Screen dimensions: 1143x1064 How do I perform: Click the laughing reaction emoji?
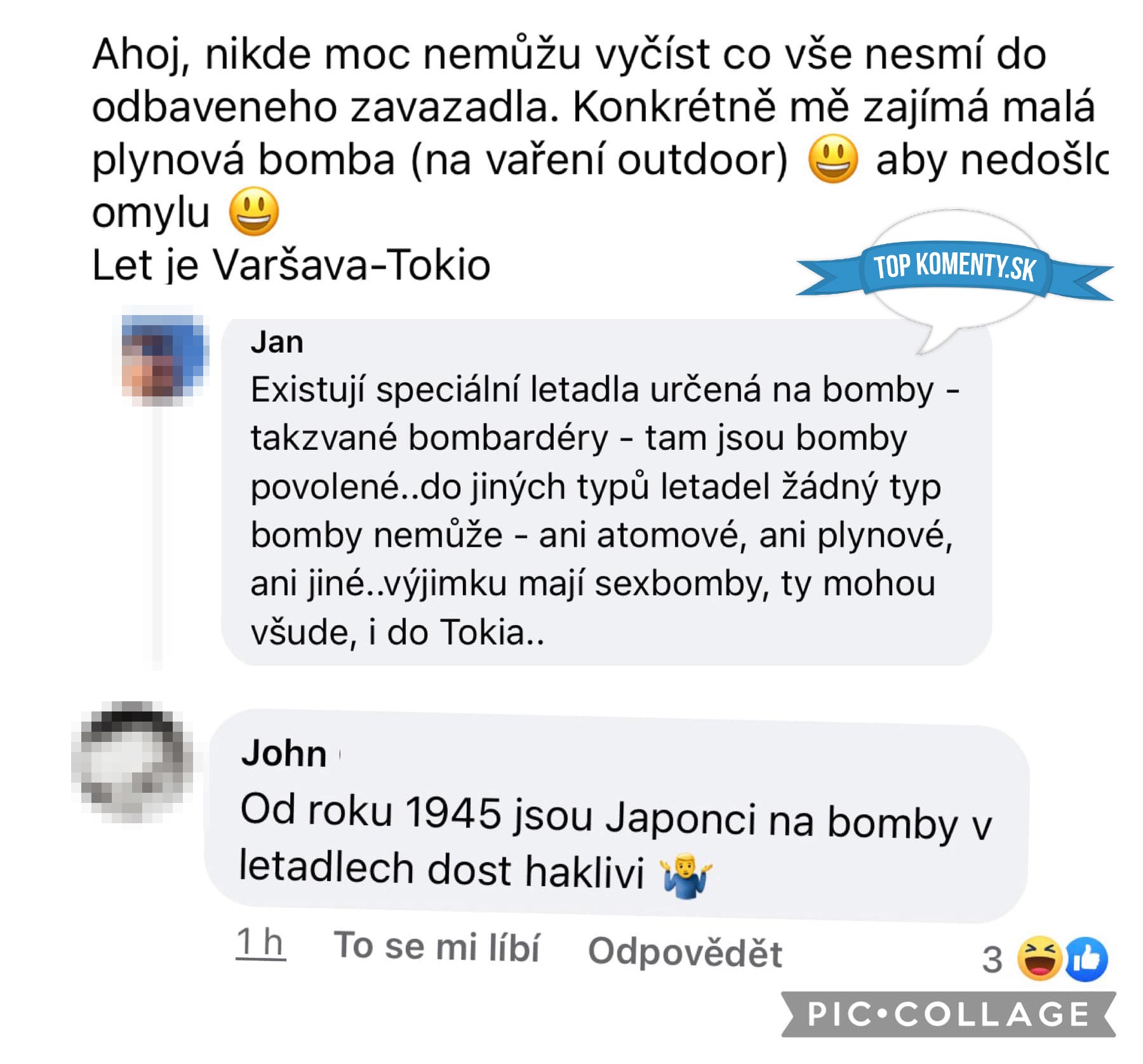point(1039,958)
